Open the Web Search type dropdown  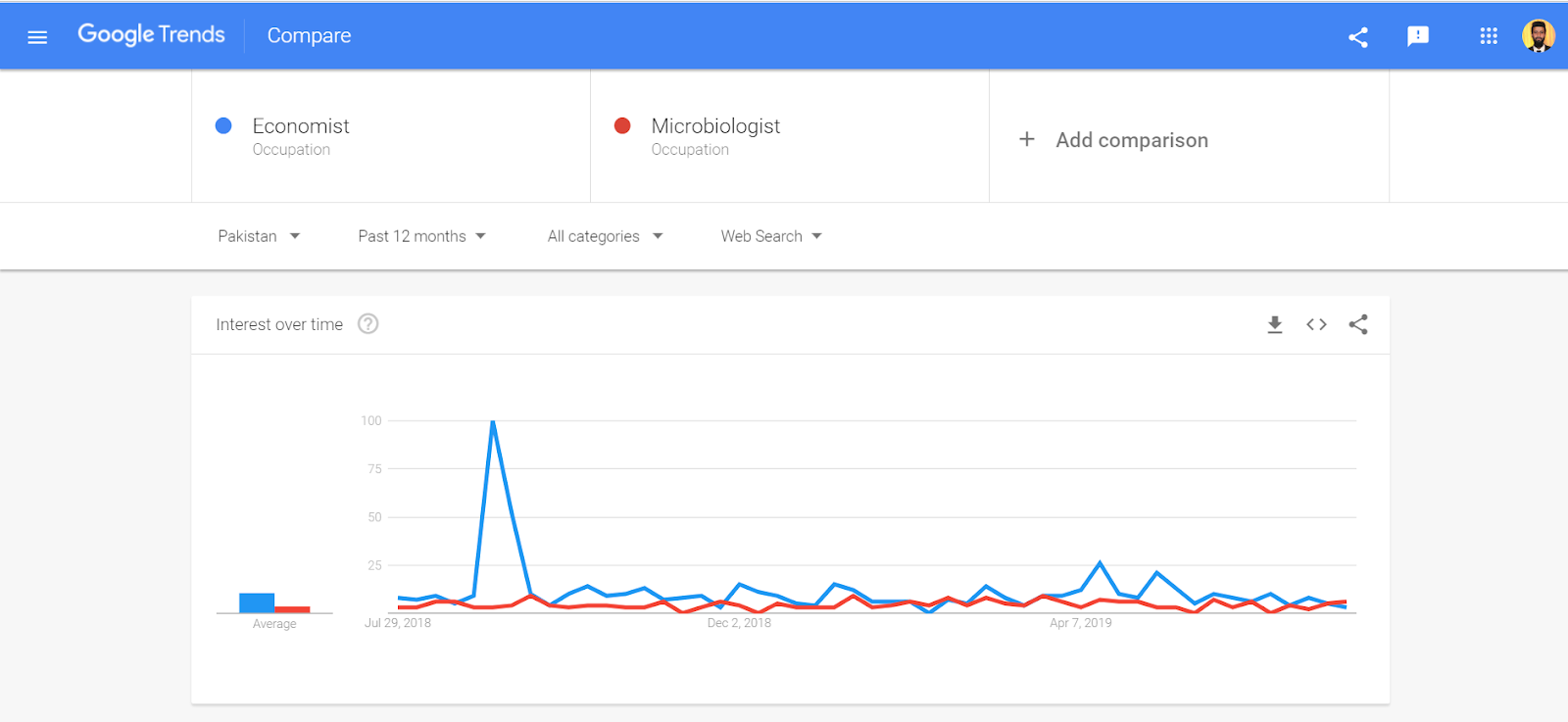tap(771, 236)
